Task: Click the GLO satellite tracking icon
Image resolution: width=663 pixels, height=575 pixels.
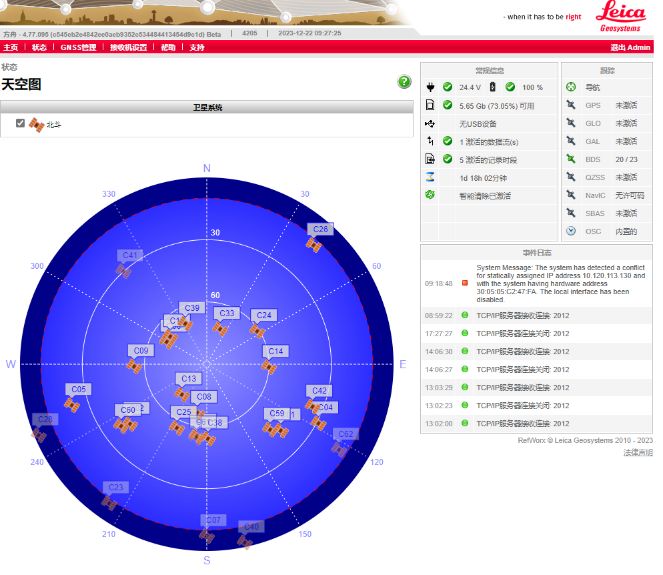Action: [571, 123]
